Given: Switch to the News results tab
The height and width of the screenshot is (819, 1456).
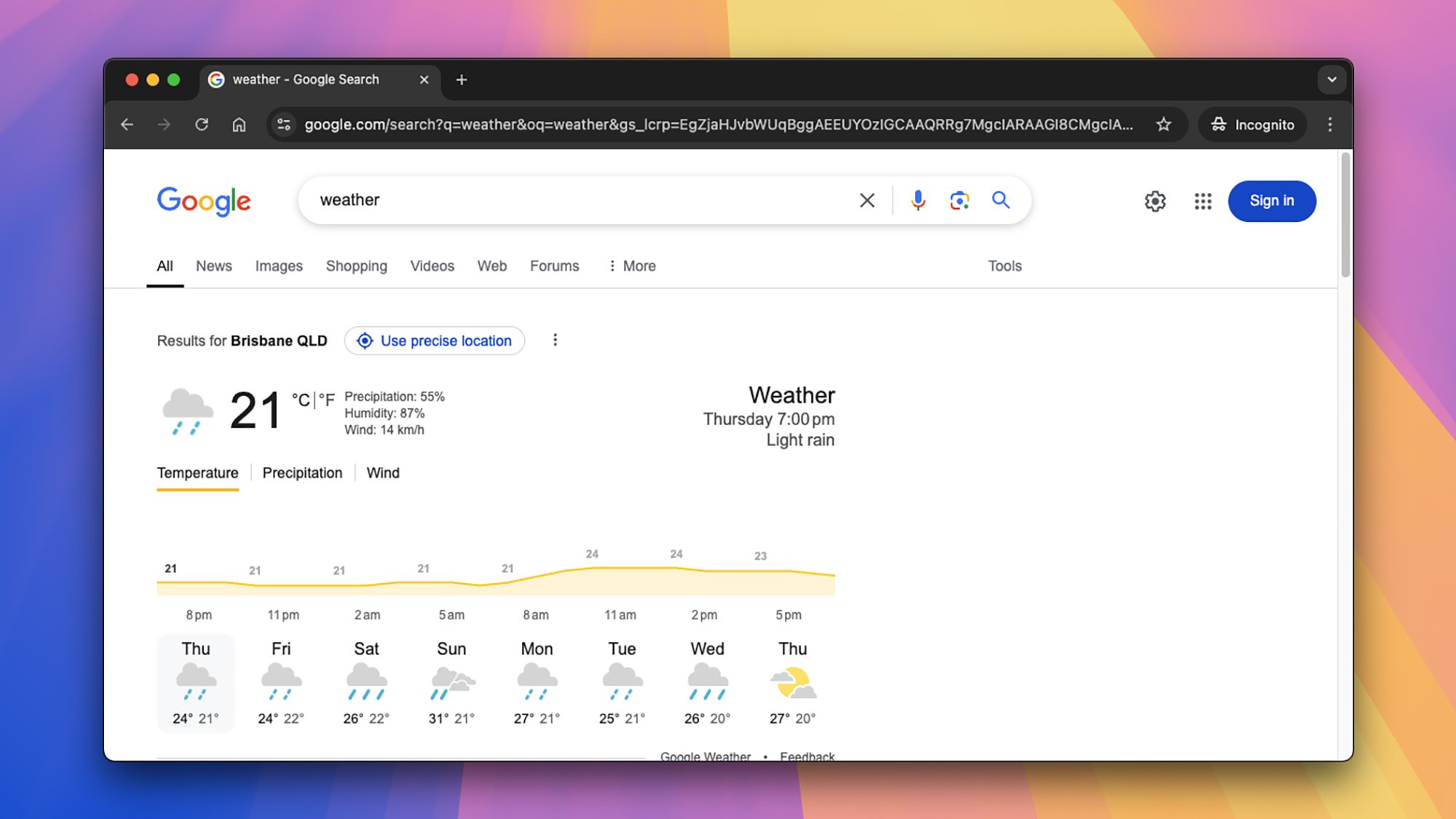Looking at the screenshot, I should coord(214,266).
